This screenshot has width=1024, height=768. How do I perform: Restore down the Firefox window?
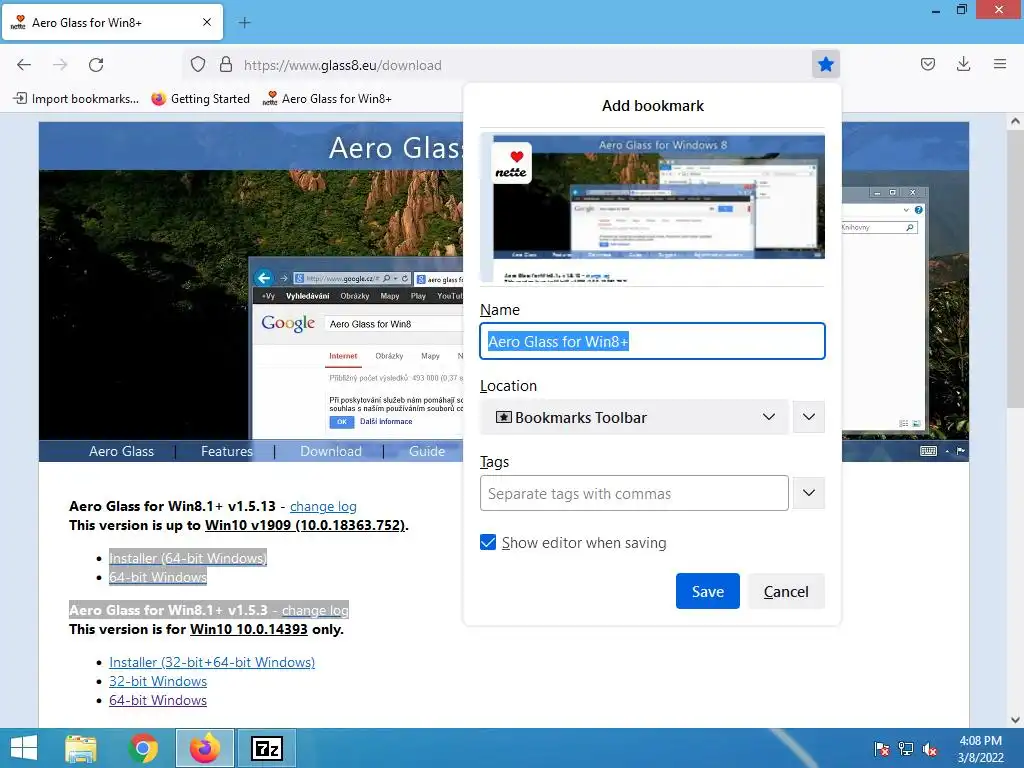pyautogui.click(x=962, y=10)
